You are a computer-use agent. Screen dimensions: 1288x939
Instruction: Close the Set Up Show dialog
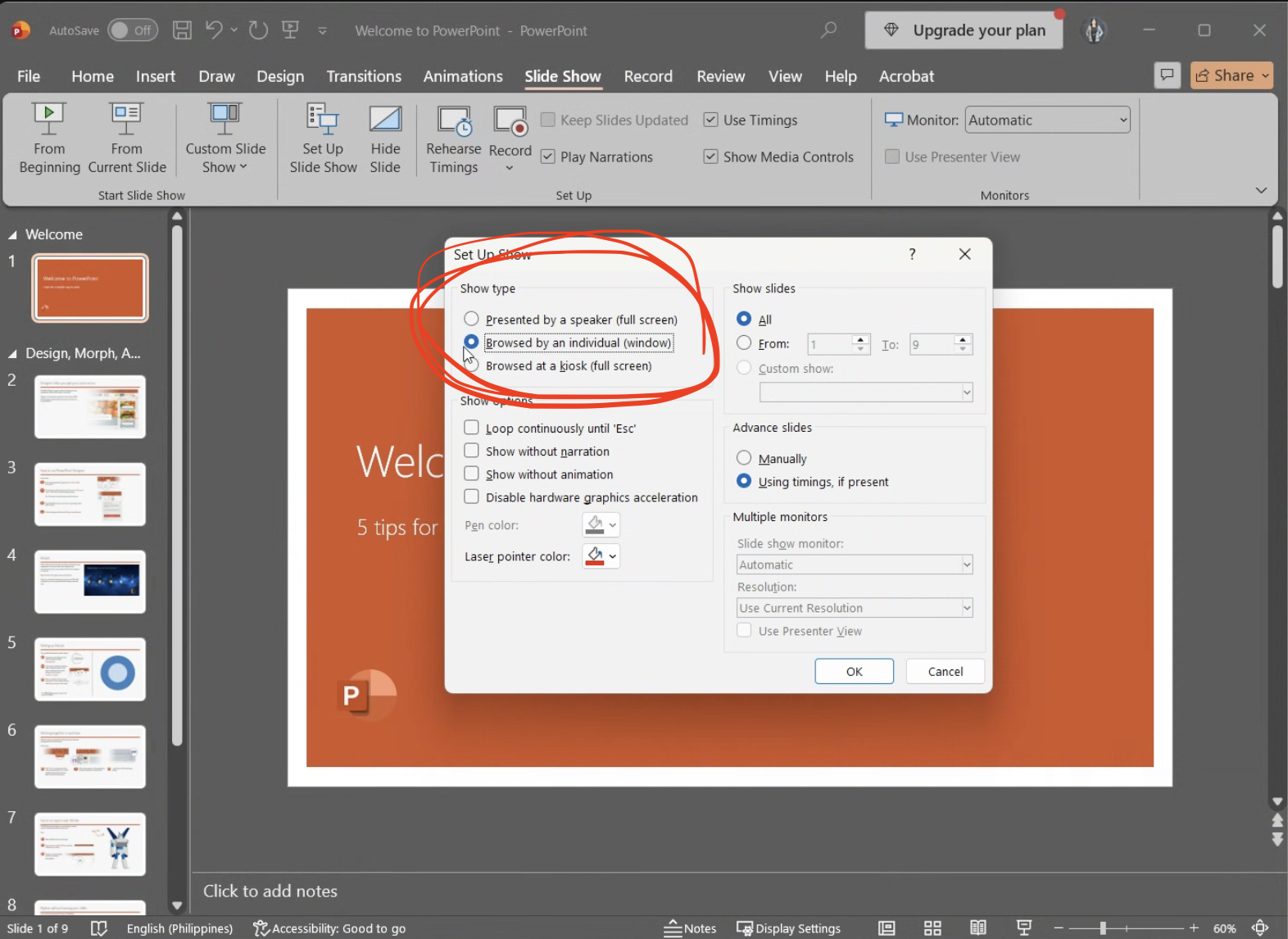pos(965,254)
